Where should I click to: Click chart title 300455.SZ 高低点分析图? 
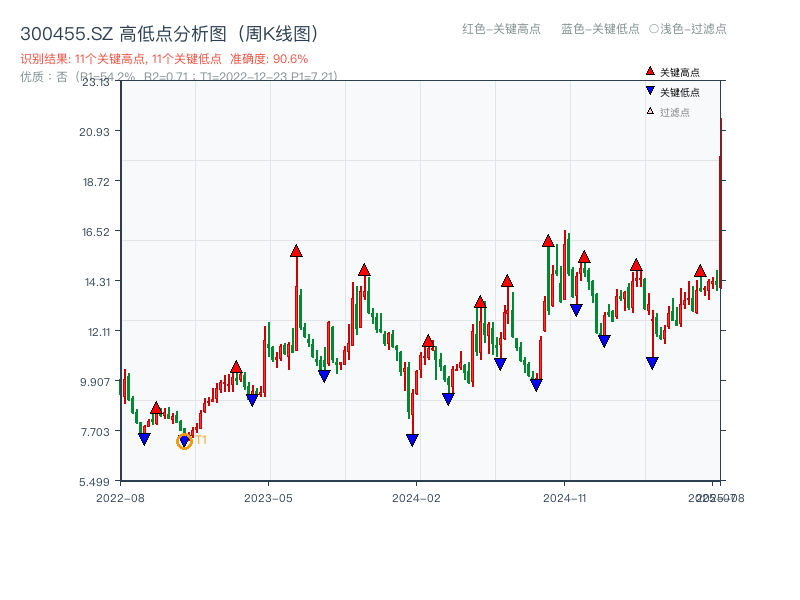tap(171, 34)
